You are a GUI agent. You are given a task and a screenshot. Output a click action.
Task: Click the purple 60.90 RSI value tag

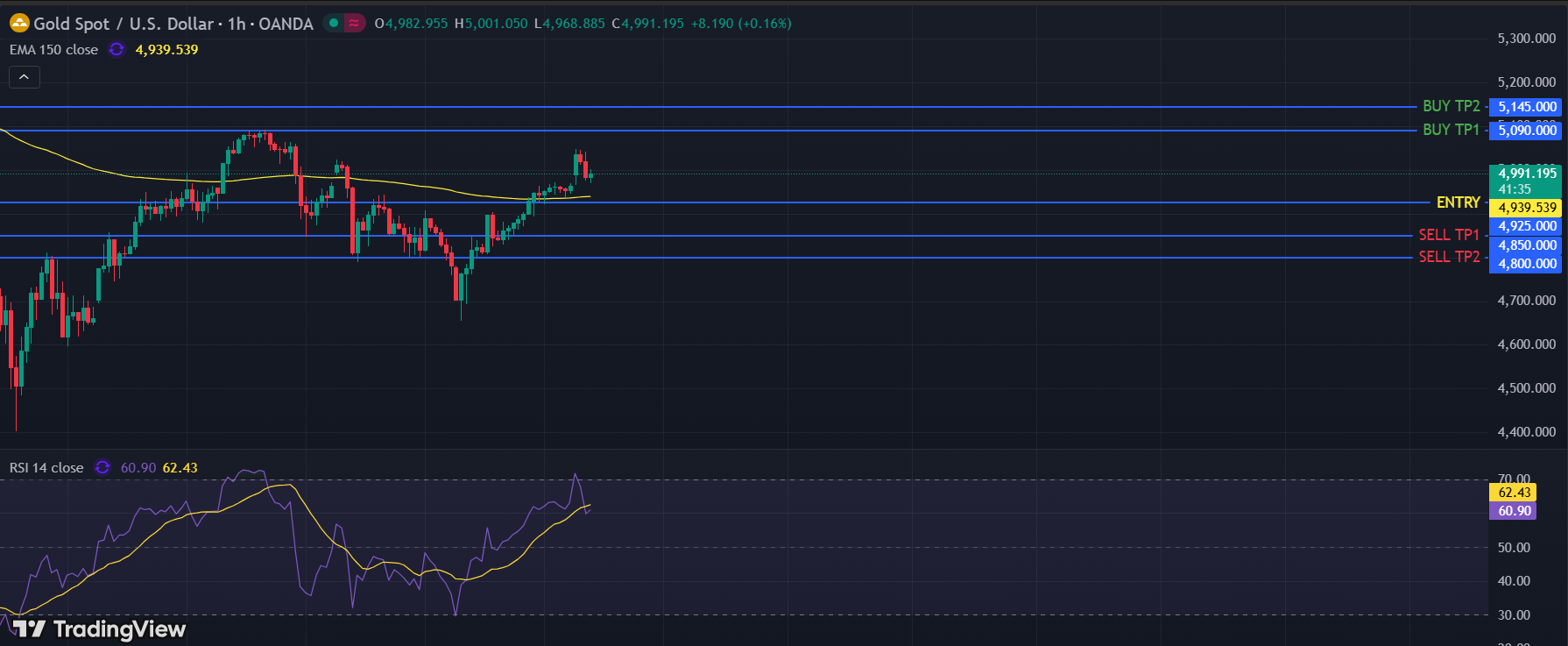(x=1513, y=511)
